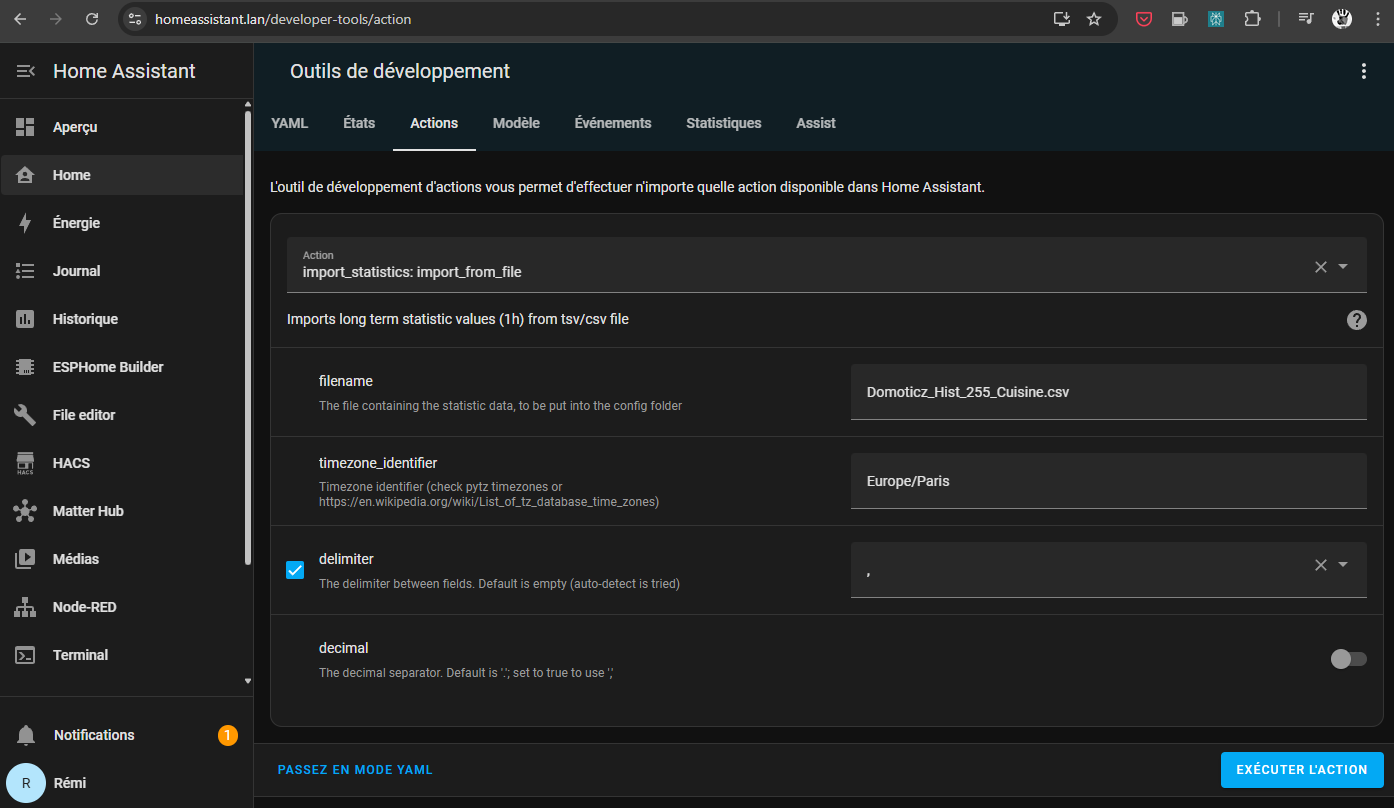Click the Home Assistant title text
This screenshot has height=808, width=1394.
click(124, 71)
